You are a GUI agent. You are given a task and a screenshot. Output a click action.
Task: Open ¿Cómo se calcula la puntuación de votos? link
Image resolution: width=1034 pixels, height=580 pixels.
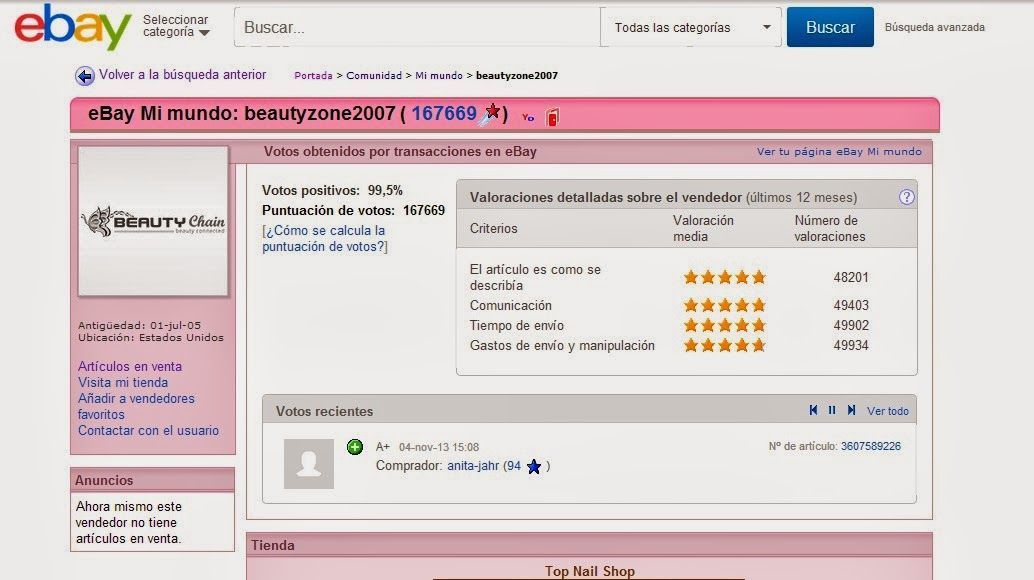coord(324,239)
